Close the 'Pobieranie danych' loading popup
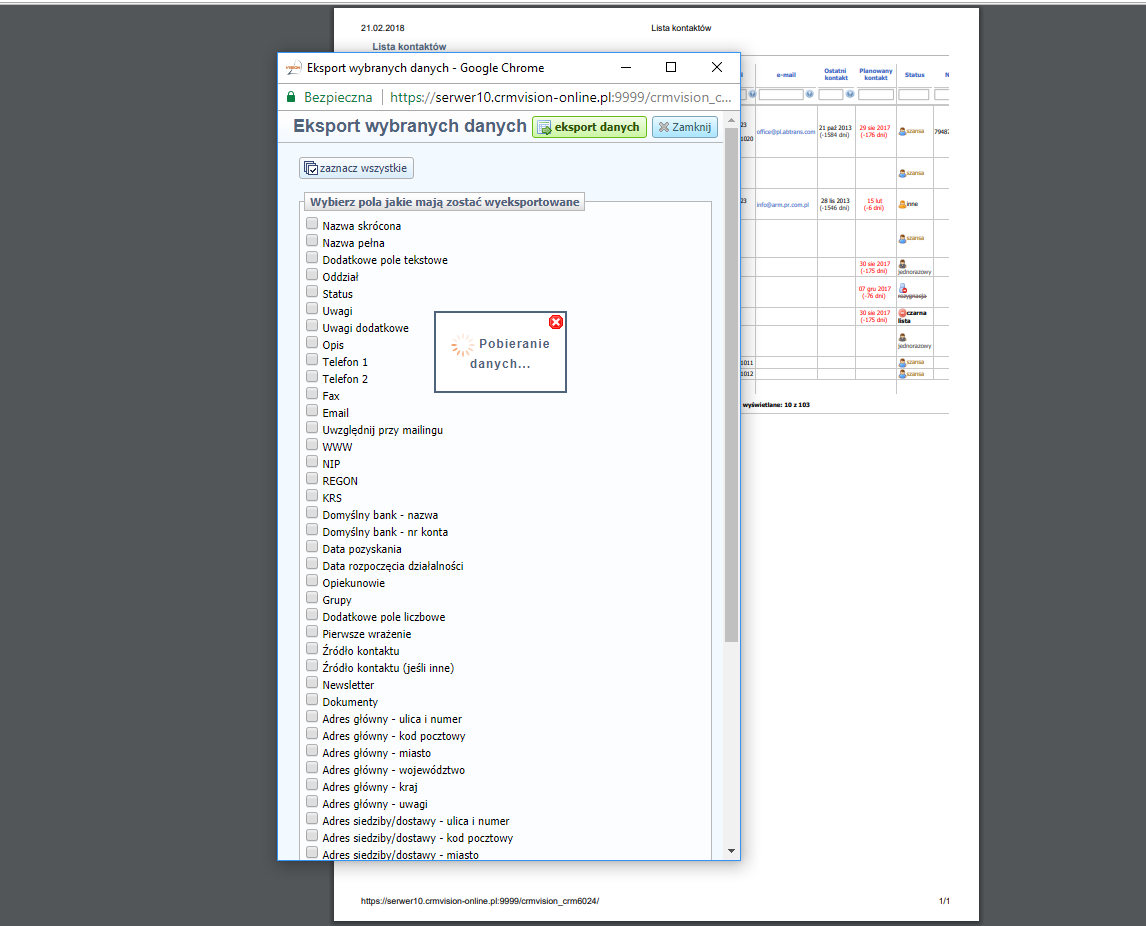This screenshot has width=1146, height=926. point(556,321)
